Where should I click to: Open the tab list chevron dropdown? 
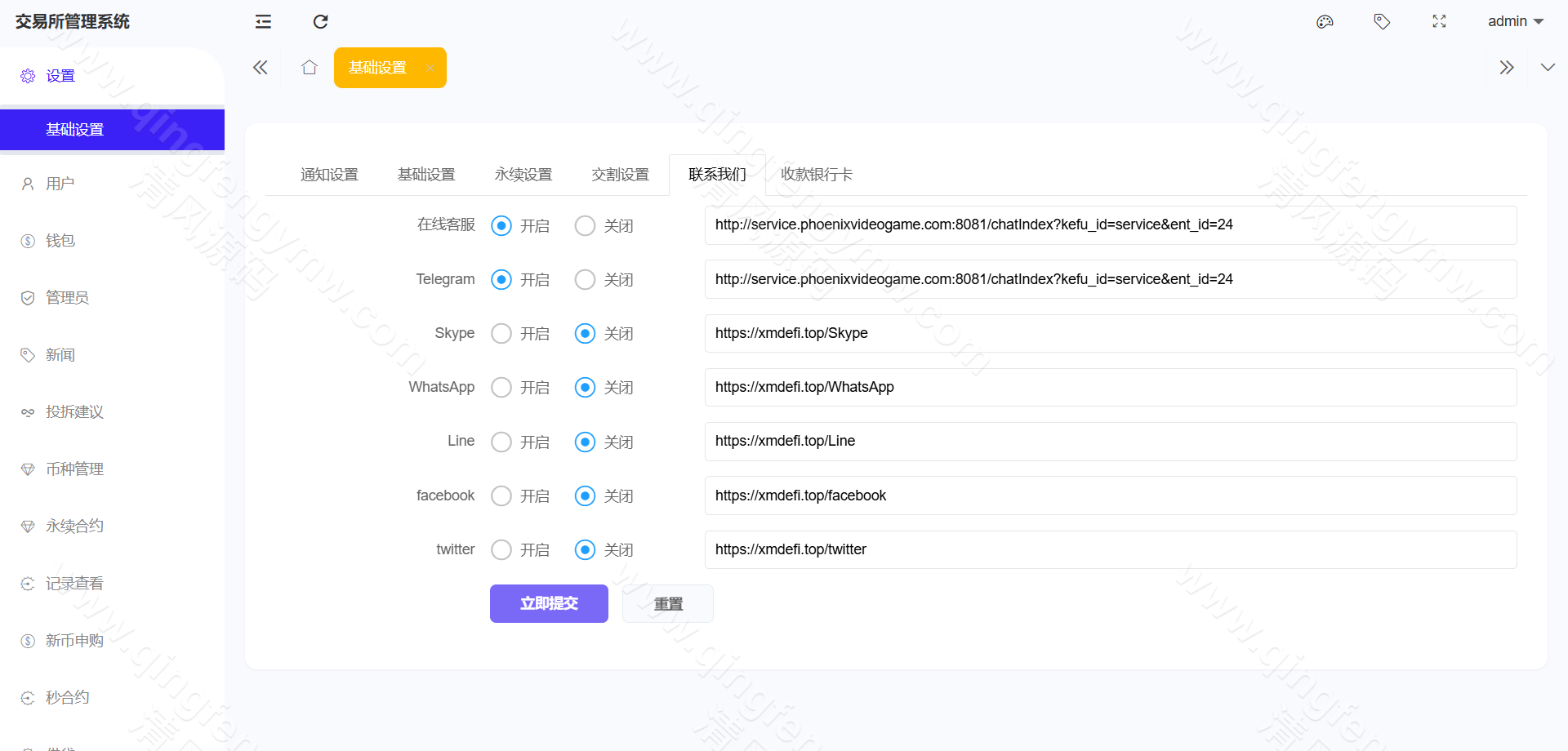coord(1548,67)
